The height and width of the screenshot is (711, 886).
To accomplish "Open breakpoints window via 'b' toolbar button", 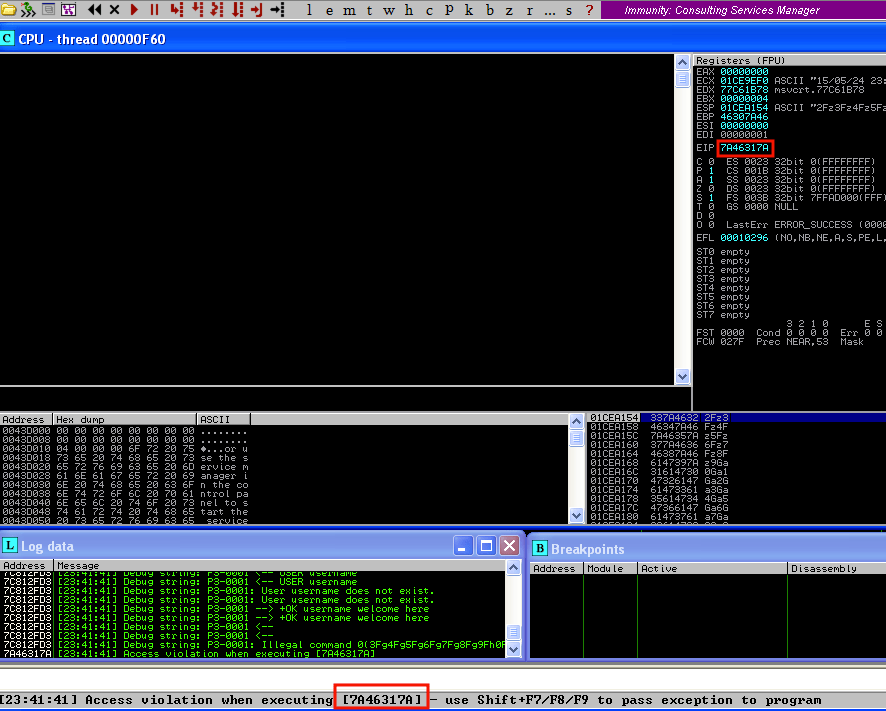I will [489, 10].
